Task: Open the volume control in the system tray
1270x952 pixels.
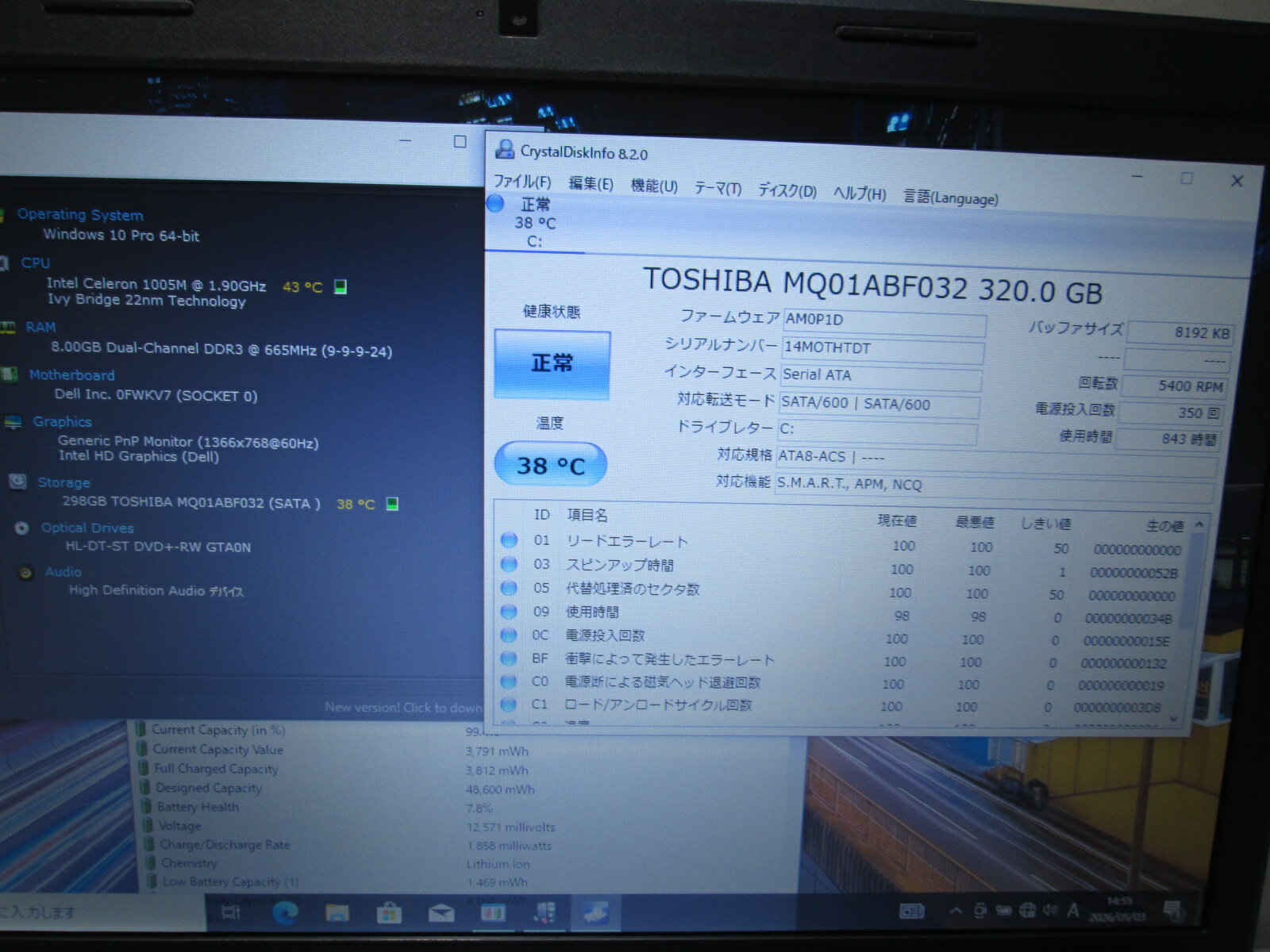Action: [x=1050, y=910]
